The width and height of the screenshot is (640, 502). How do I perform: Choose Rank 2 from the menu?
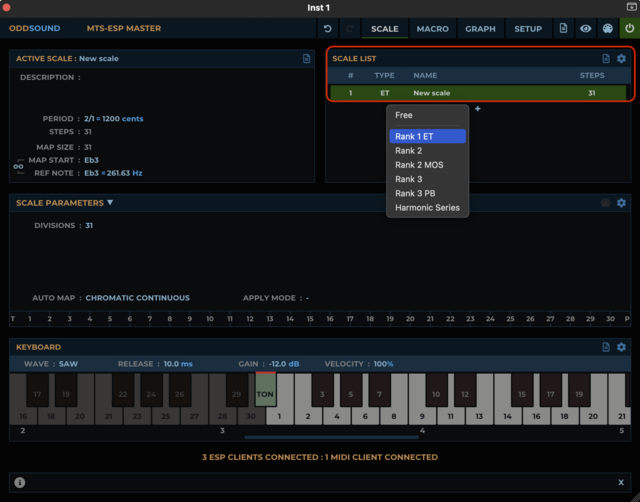(427, 151)
